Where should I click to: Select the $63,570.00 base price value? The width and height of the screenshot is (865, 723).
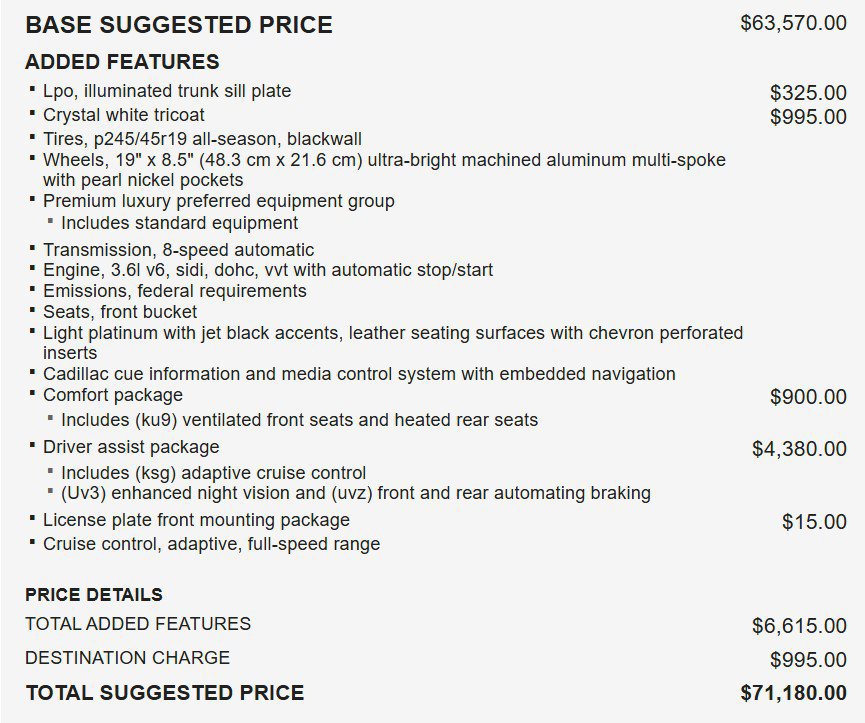[x=793, y=23]
